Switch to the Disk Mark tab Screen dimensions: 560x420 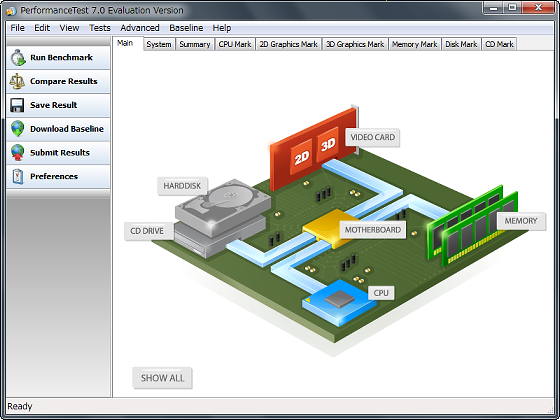coord(461,44)
